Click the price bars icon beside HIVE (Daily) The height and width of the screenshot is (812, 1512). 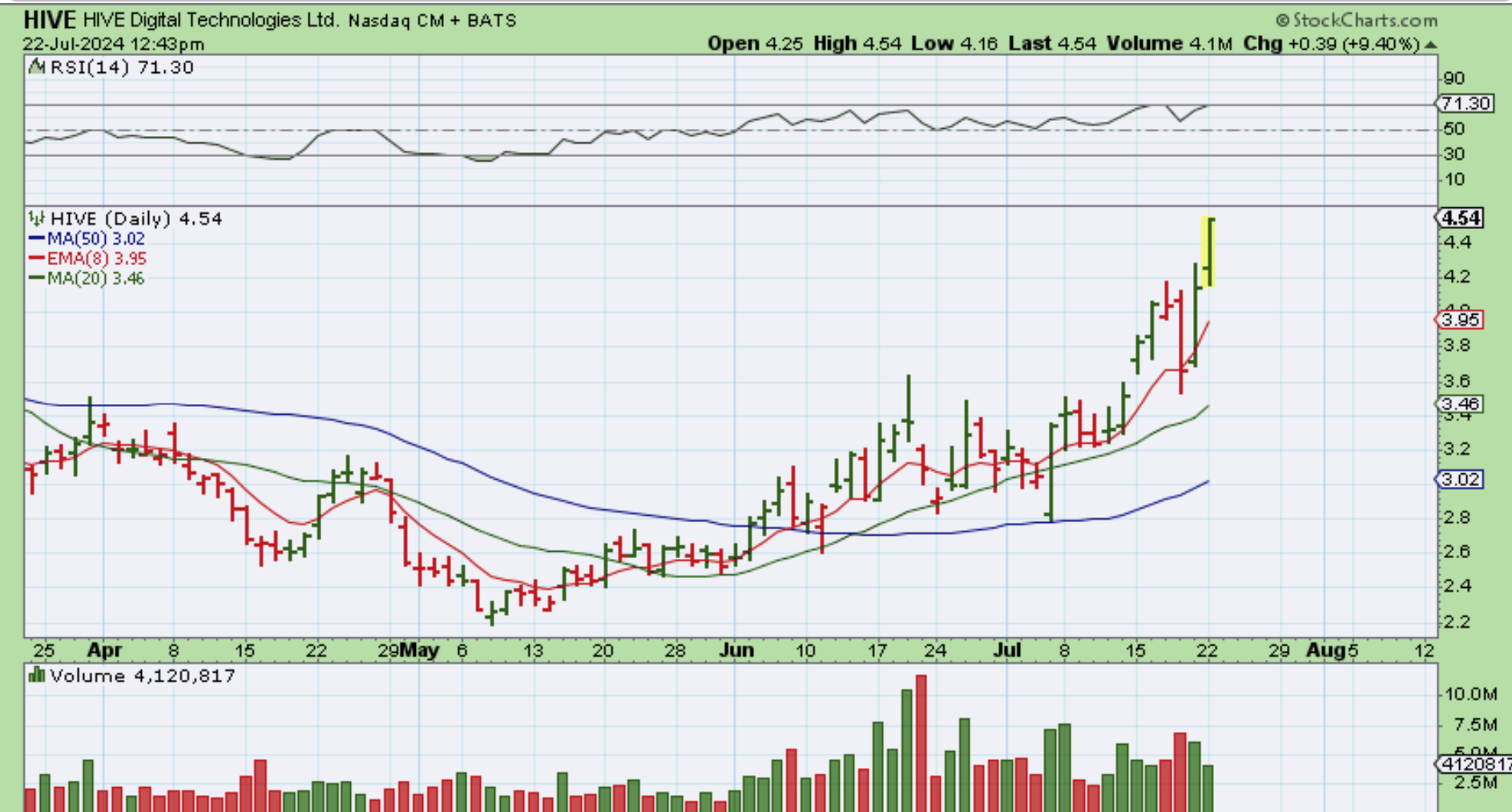pyautogui.click(x=36, y=218)
